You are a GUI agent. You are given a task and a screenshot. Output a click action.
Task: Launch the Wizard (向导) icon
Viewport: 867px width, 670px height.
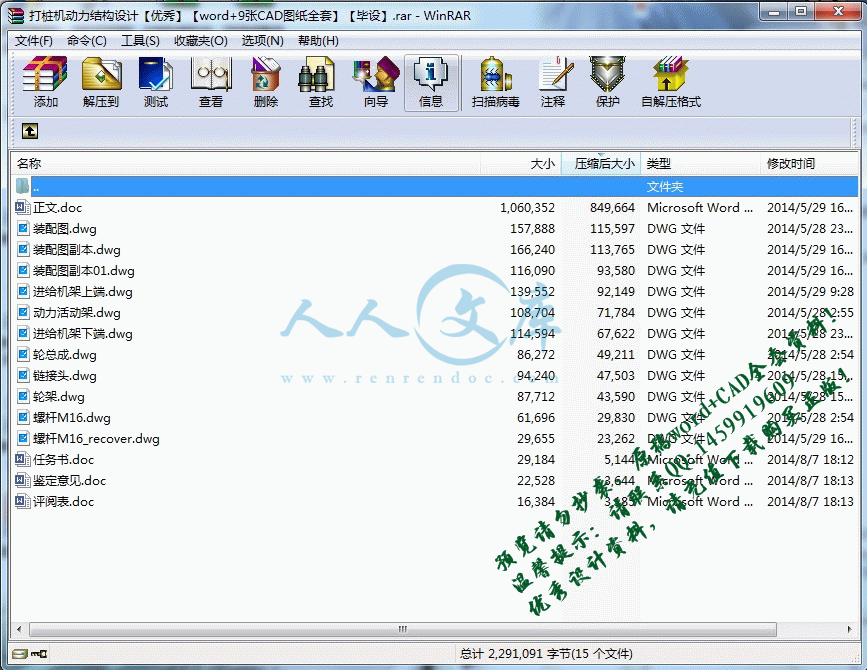coord(376,82)
